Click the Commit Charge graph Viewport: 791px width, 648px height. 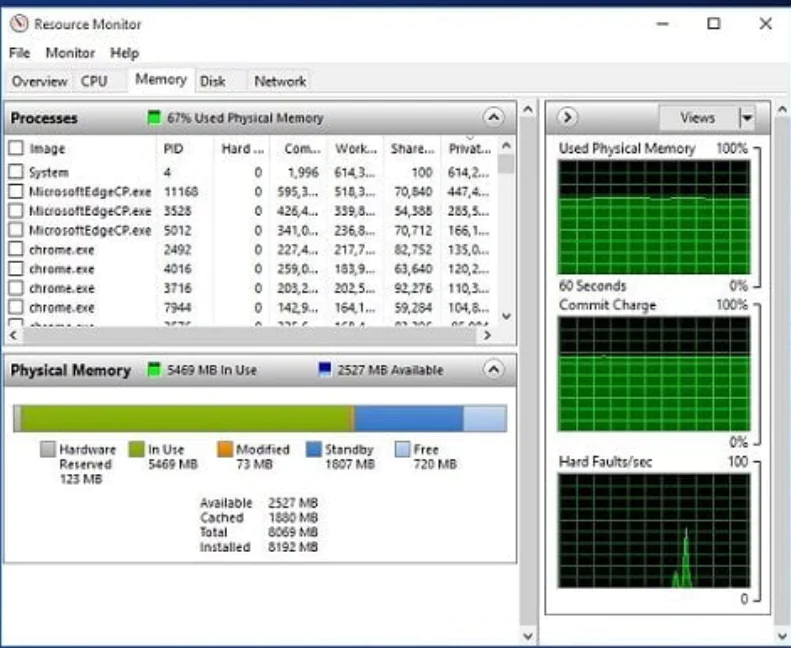tap(654, 374)
